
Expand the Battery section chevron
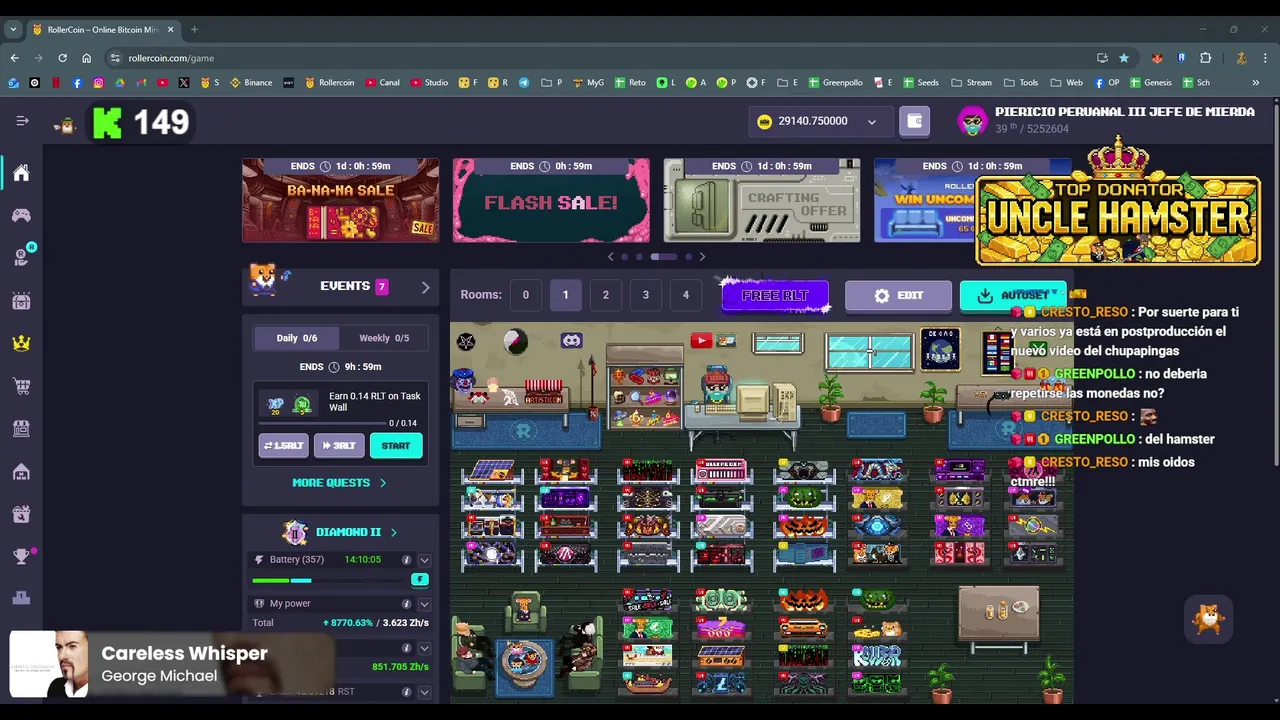(x=424, y=560)
